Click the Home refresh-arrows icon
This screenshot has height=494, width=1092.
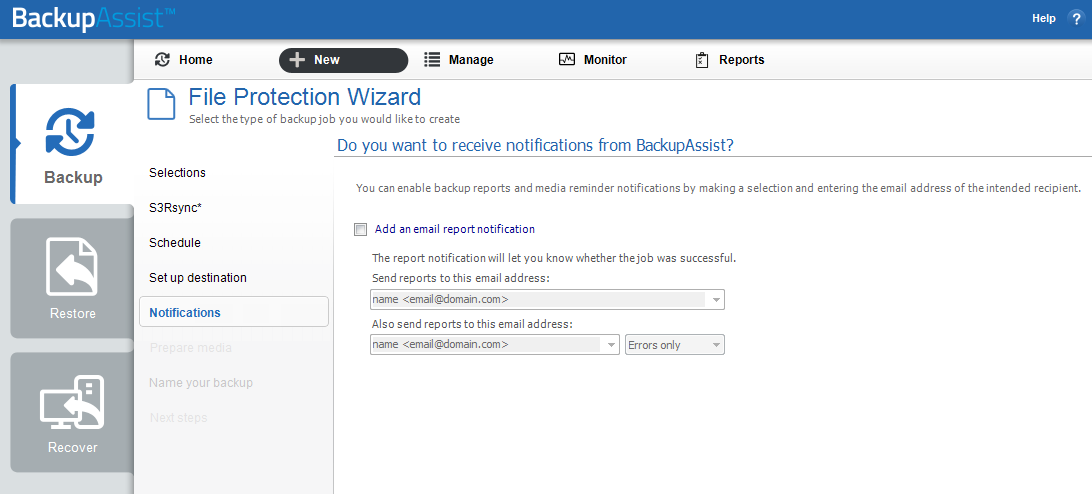(162, 60)
